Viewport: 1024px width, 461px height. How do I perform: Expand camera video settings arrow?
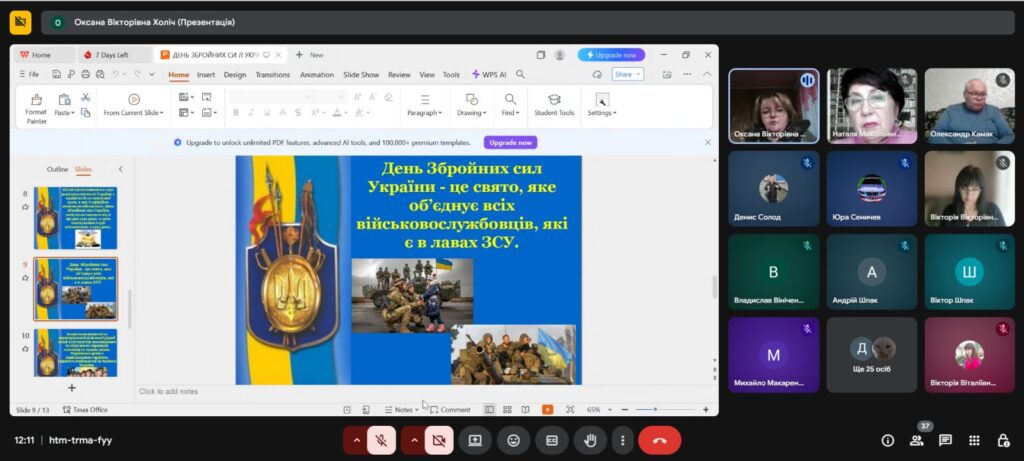(x=413, y=440)
